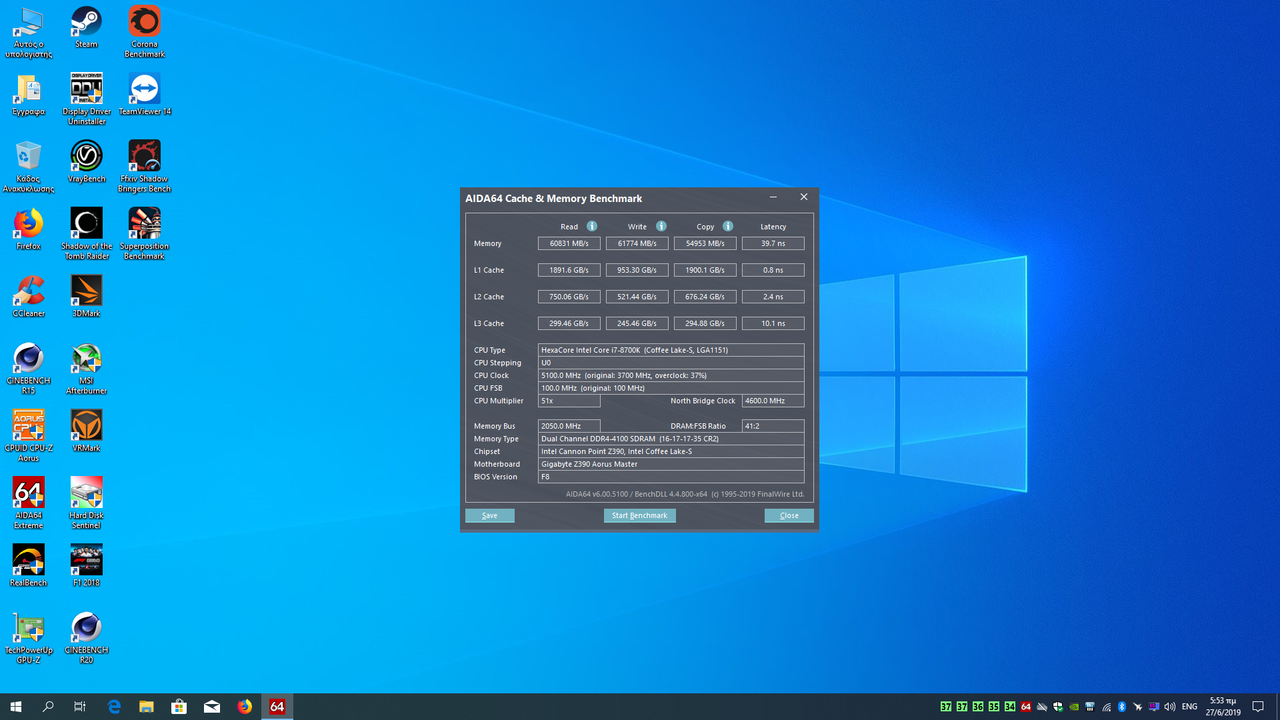Open taskbar search magnifier
Viewport: 1280px width, 720px height.
pos(48,706)
